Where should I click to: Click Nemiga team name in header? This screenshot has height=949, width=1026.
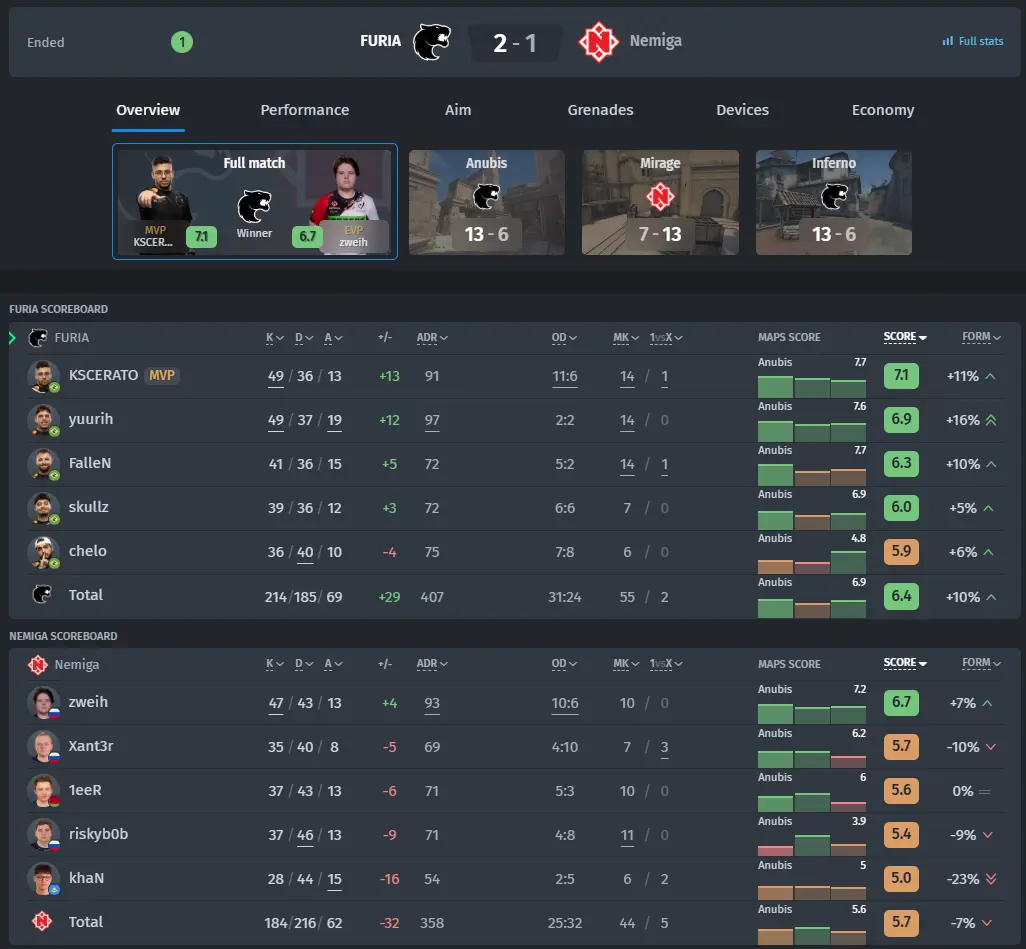click(656, 41)
